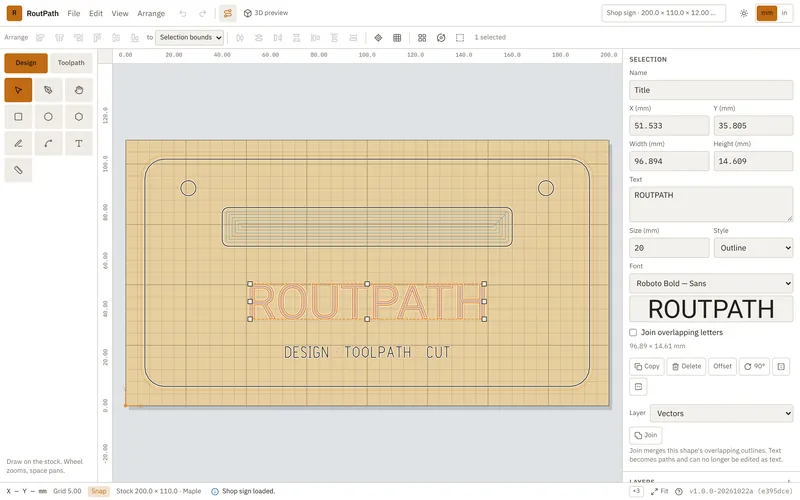Switch to the Design tab
Image resolution: width=800 pixels, height=500 pixels.
[26, 63]
